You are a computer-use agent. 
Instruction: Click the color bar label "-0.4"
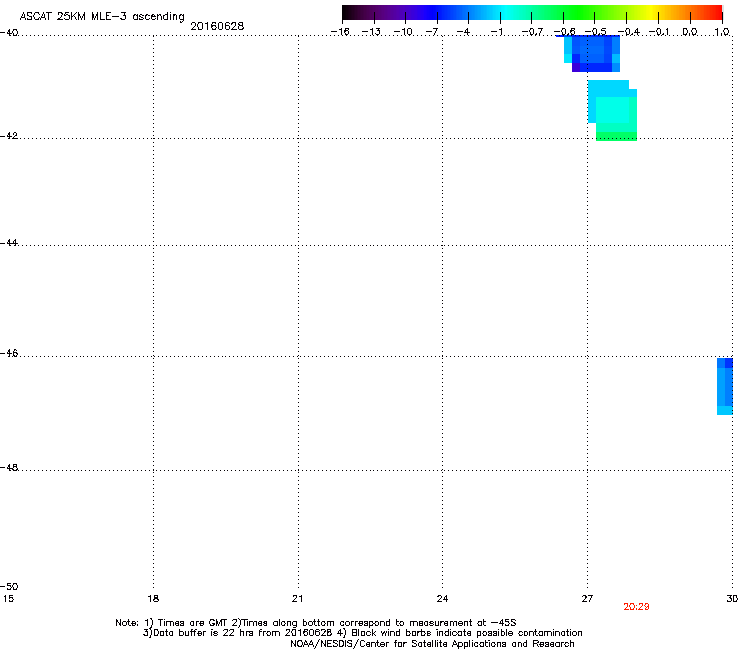(x=629, y=32)
